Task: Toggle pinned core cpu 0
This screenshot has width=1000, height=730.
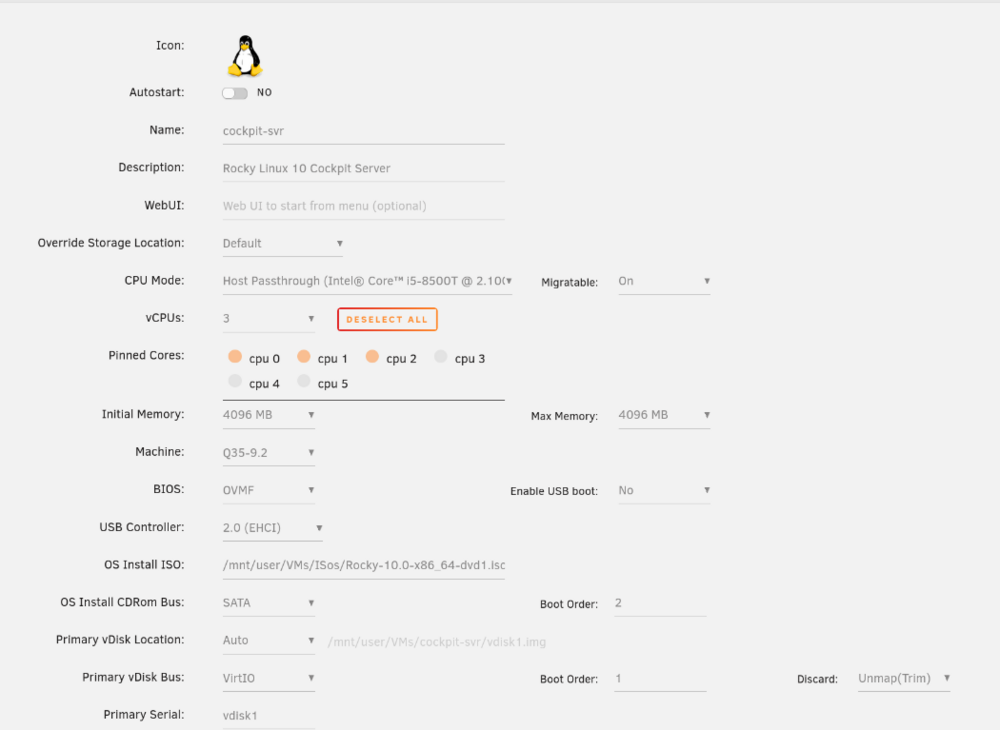Action: pos(235,356)
